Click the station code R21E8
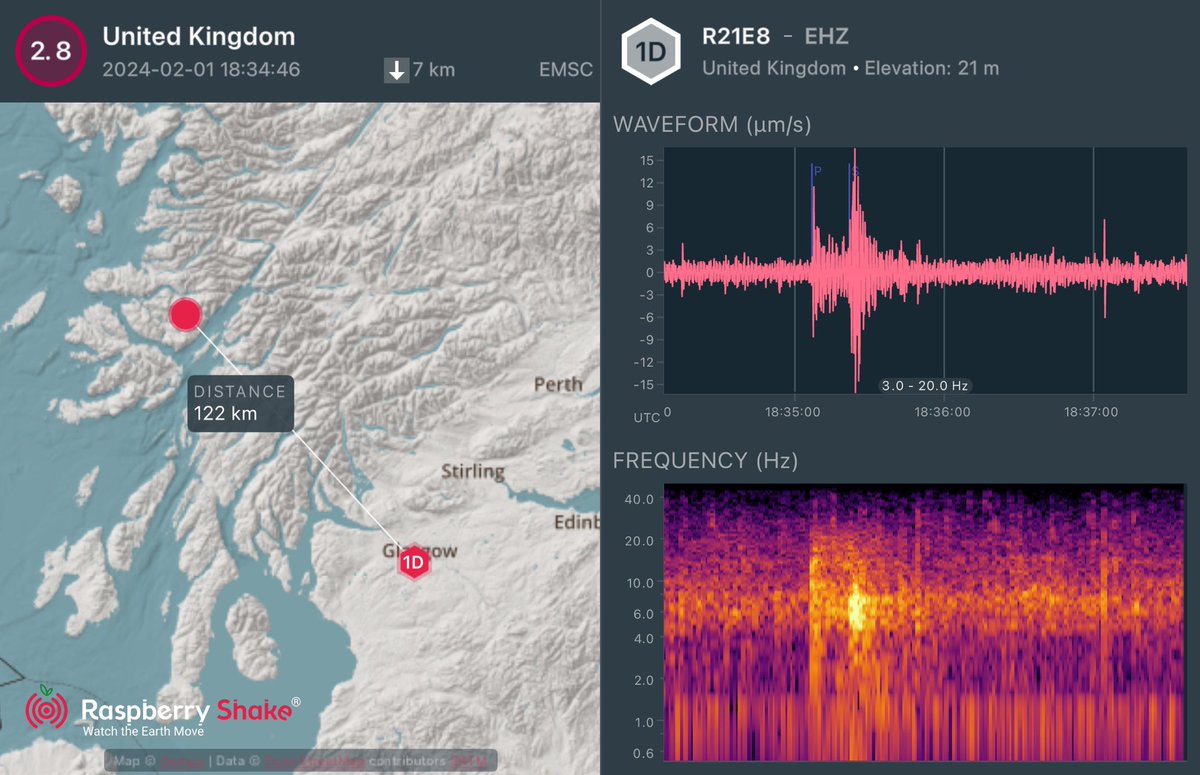 [736, 38]
